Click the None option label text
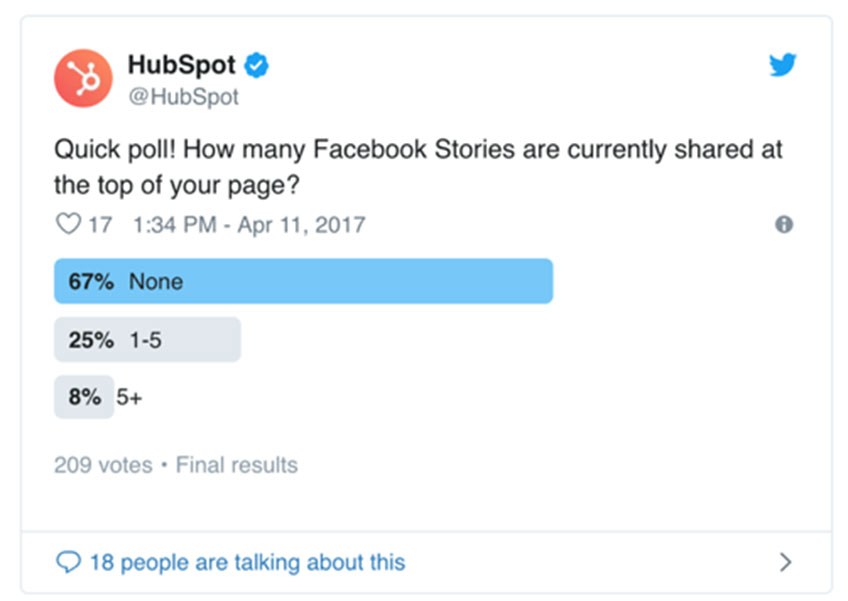Viewport: 848px width, 601px height. (x=156, y=282)
